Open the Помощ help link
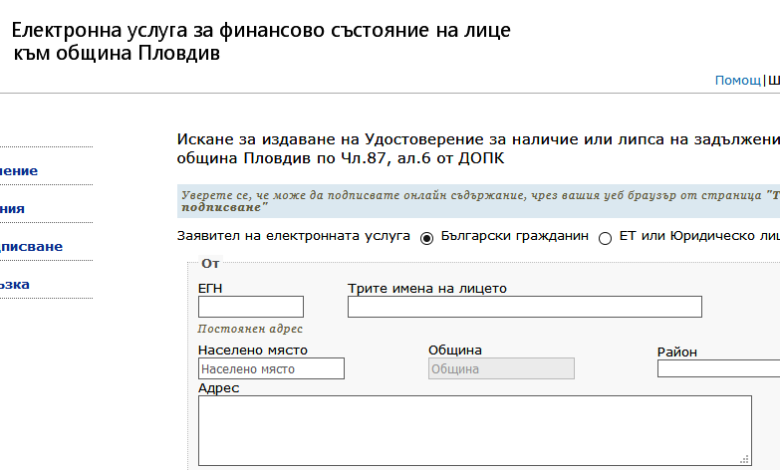This screenshot has height=470, width=780. (738, 80)
